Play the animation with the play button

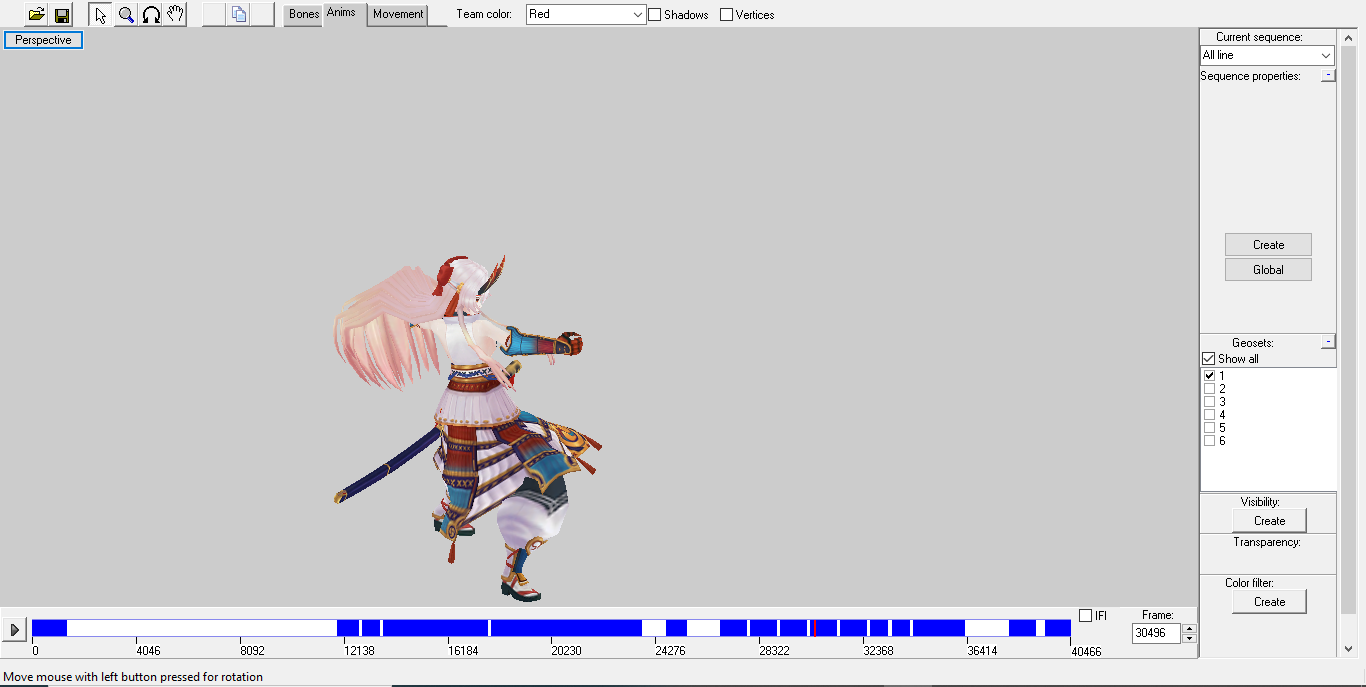[15, 630]
